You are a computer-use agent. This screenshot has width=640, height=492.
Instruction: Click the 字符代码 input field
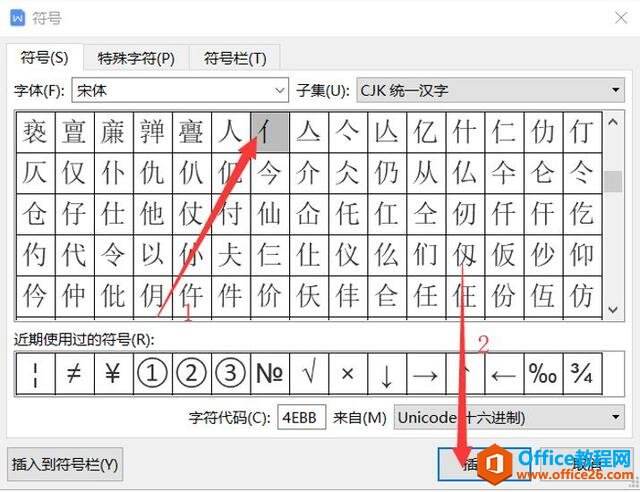[301, 417]
